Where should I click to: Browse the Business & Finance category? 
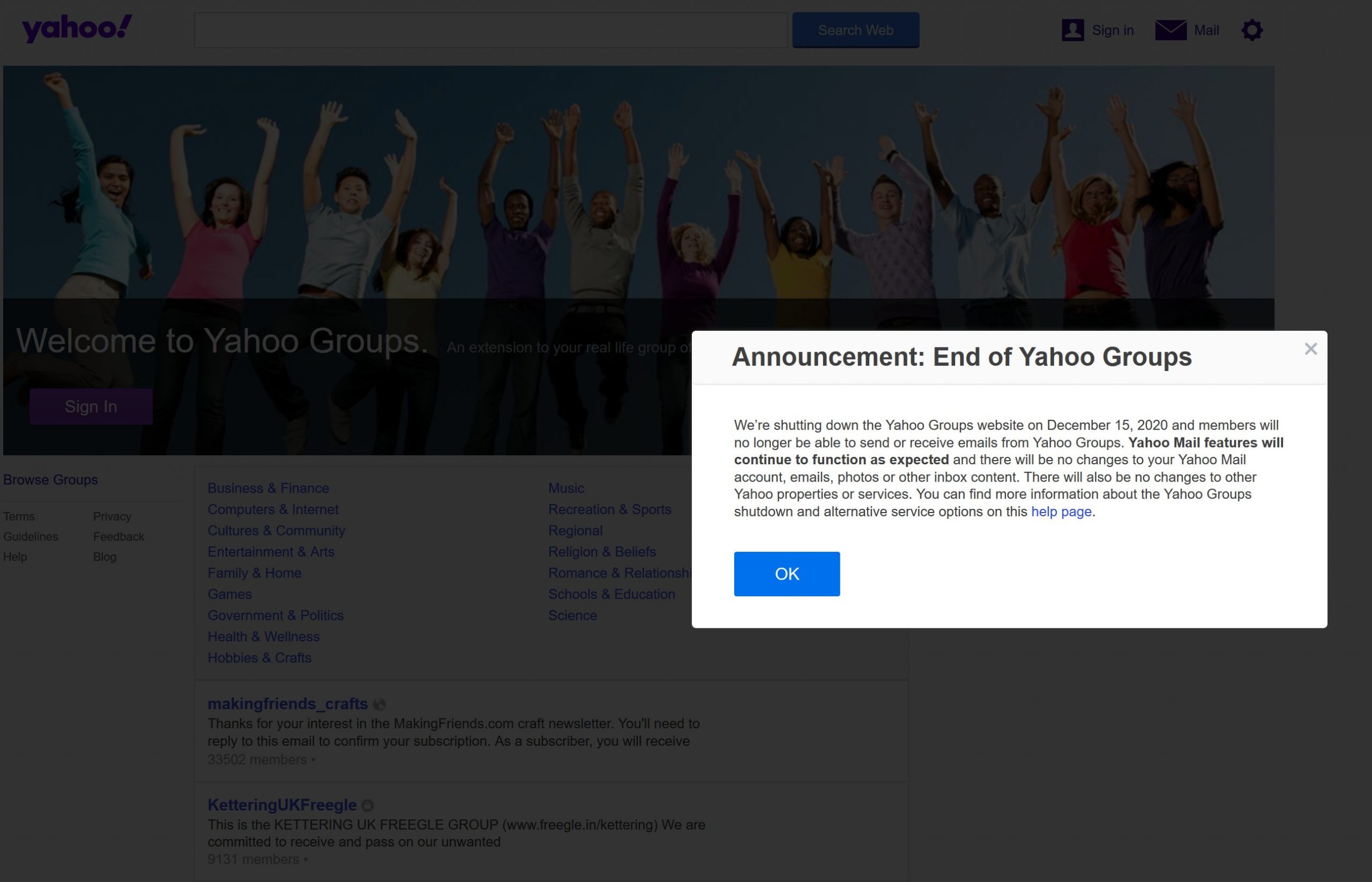pos(268,488)
